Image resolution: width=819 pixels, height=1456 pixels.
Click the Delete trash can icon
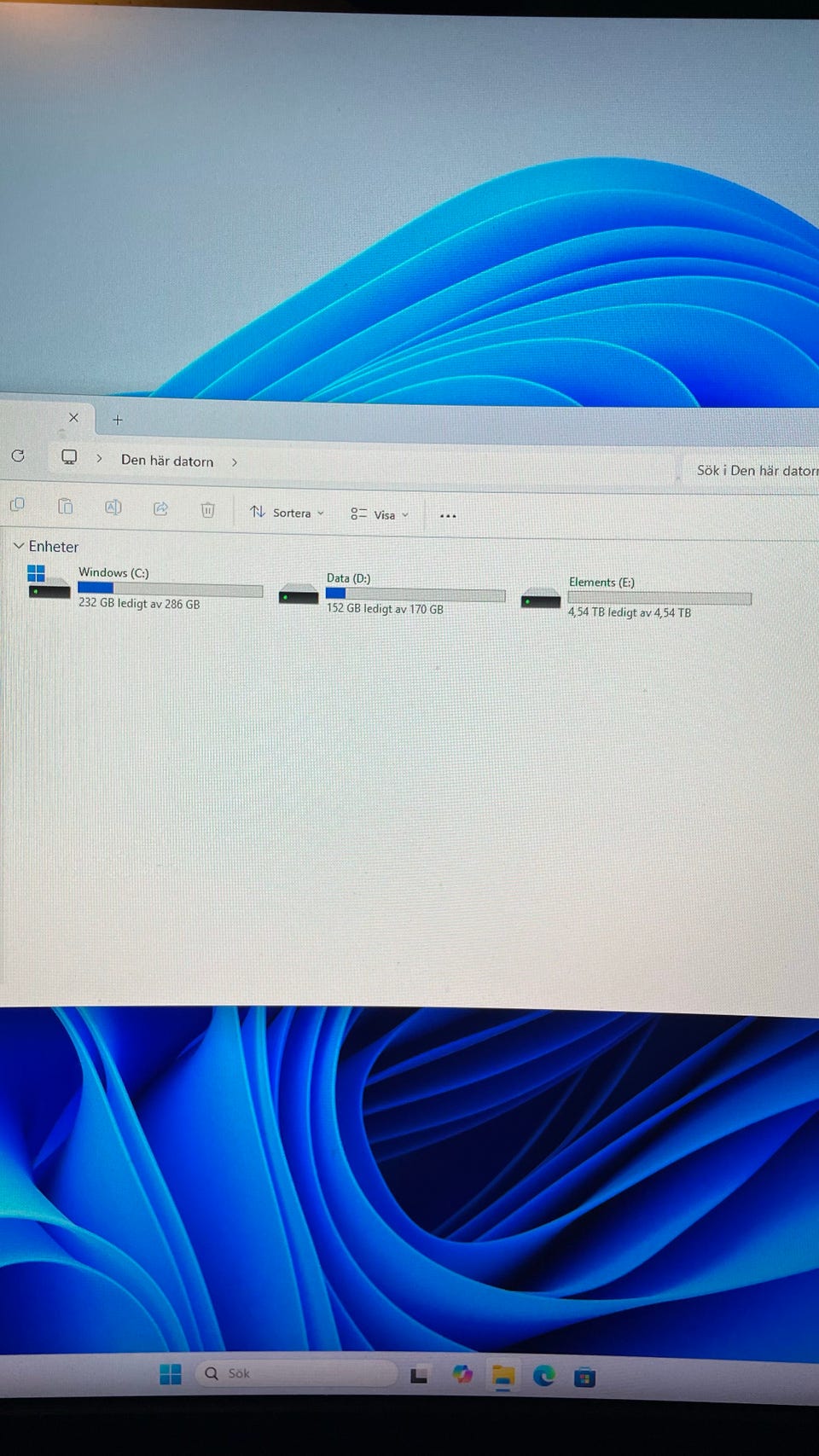[207, 510]
